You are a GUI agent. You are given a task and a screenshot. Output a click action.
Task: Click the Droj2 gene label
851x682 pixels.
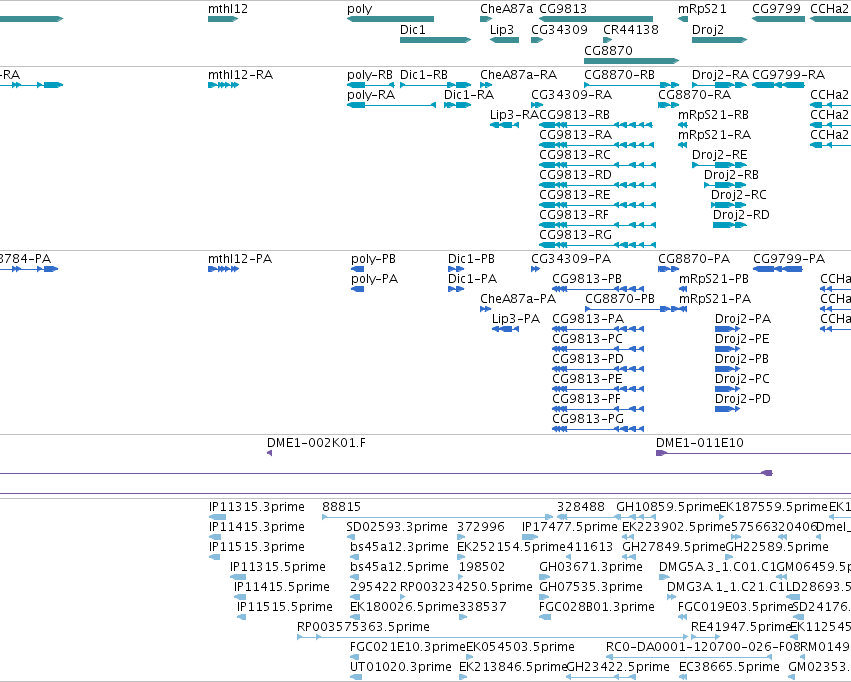[708, 30]
